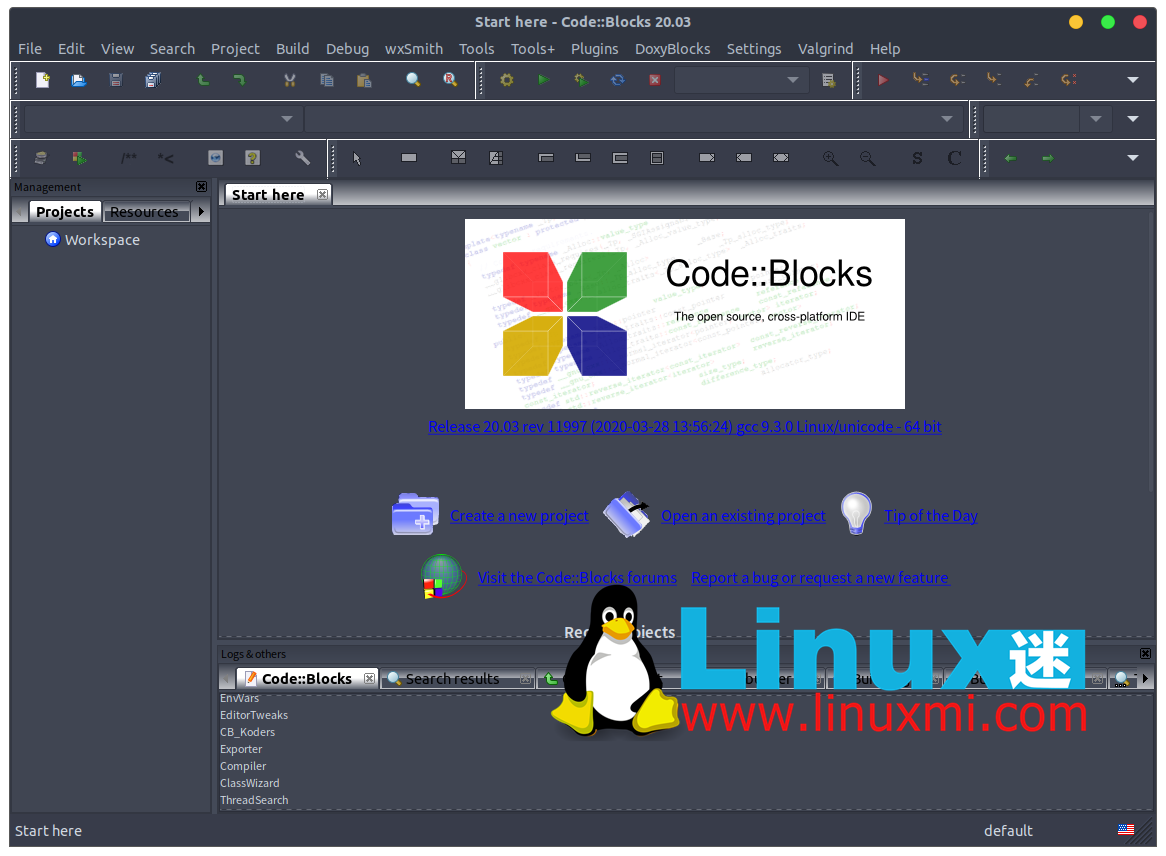Open the Valgrind menu
This screenshot has height=856, width=1166.
(825, 49)
